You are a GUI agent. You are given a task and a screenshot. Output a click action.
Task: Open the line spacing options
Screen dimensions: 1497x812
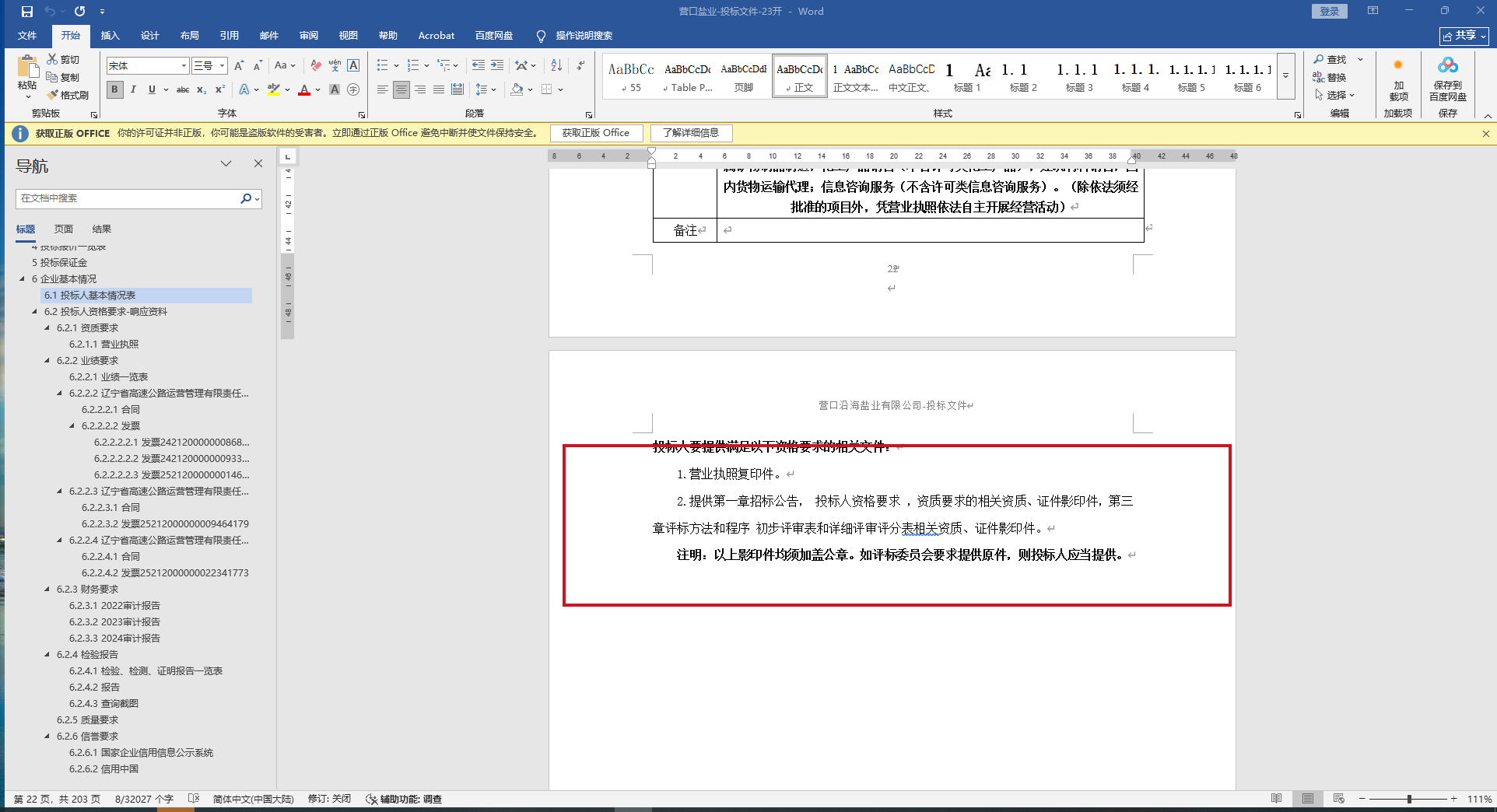pyautogui.click(x=482, y=89)
